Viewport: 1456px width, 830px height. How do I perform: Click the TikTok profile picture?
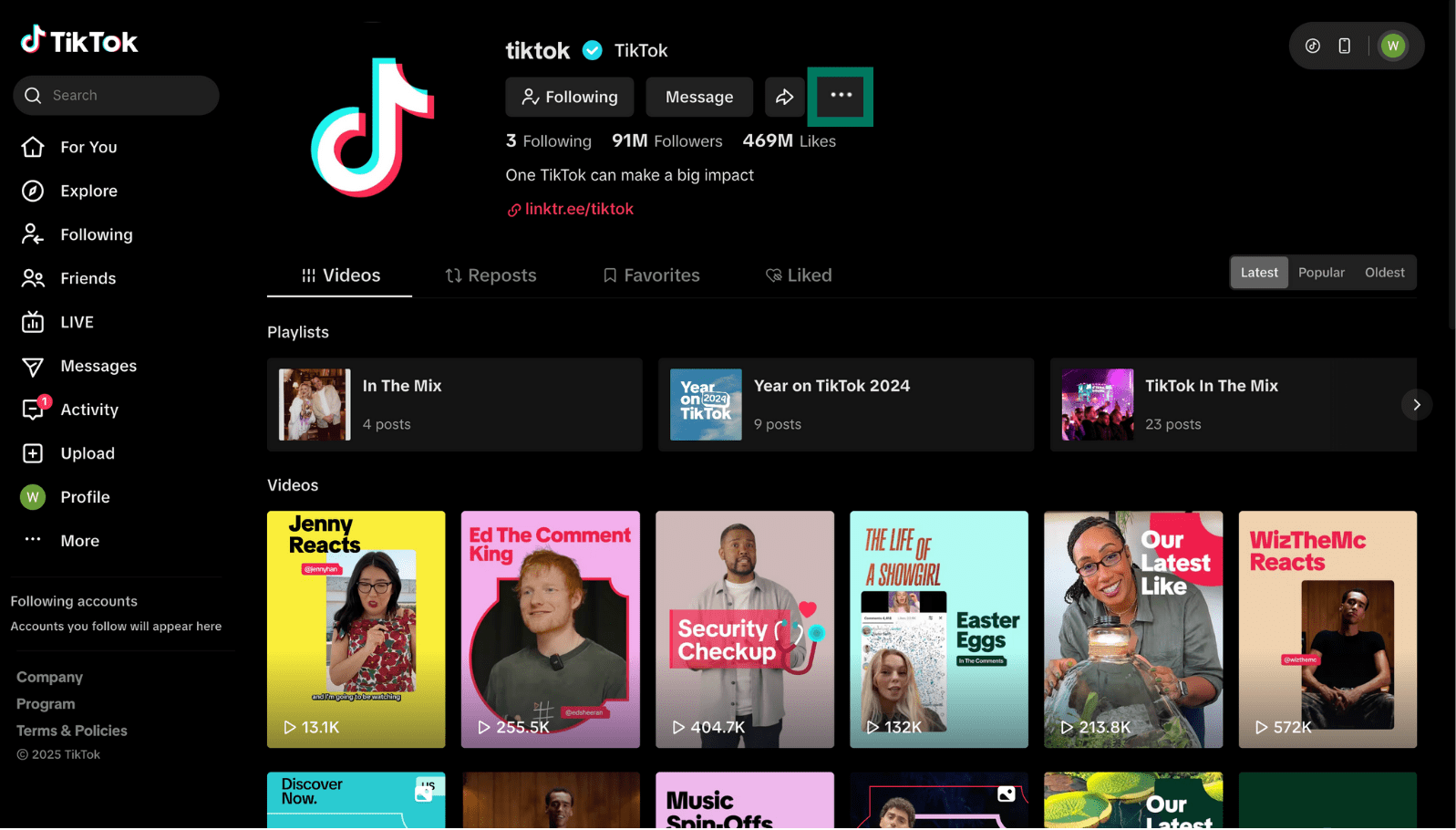[x=372, y=128]
